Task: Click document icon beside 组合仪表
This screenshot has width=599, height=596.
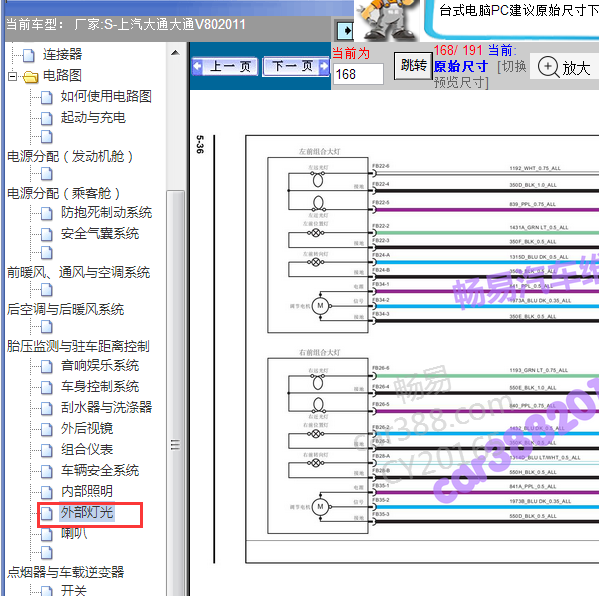Action: [47, 450]
